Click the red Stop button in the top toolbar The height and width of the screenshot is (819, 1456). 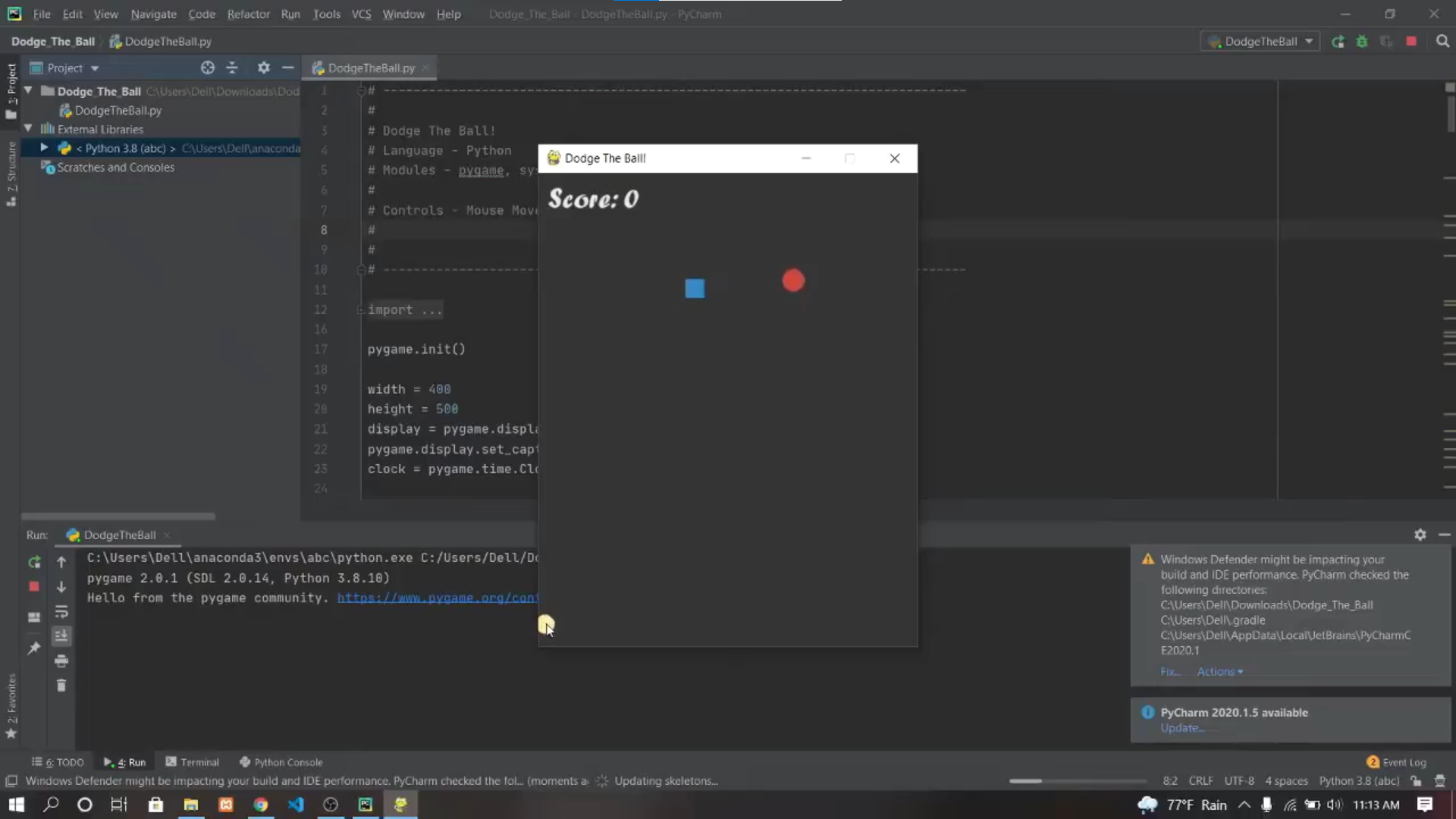[x=1410, y=42]
